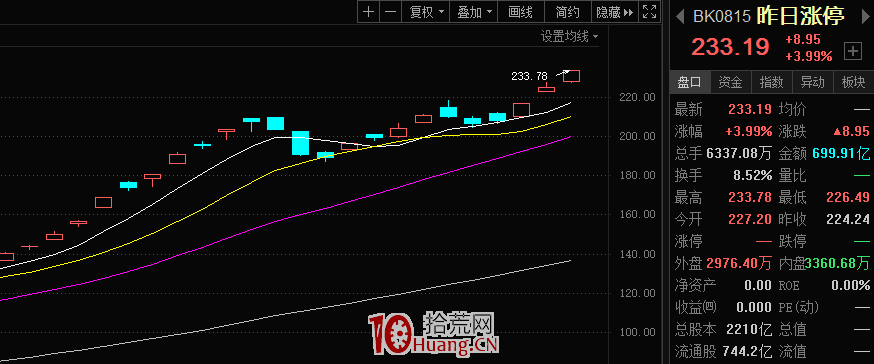Click 最高 value 233.78 in panel
874x364 pixels.
750,197
